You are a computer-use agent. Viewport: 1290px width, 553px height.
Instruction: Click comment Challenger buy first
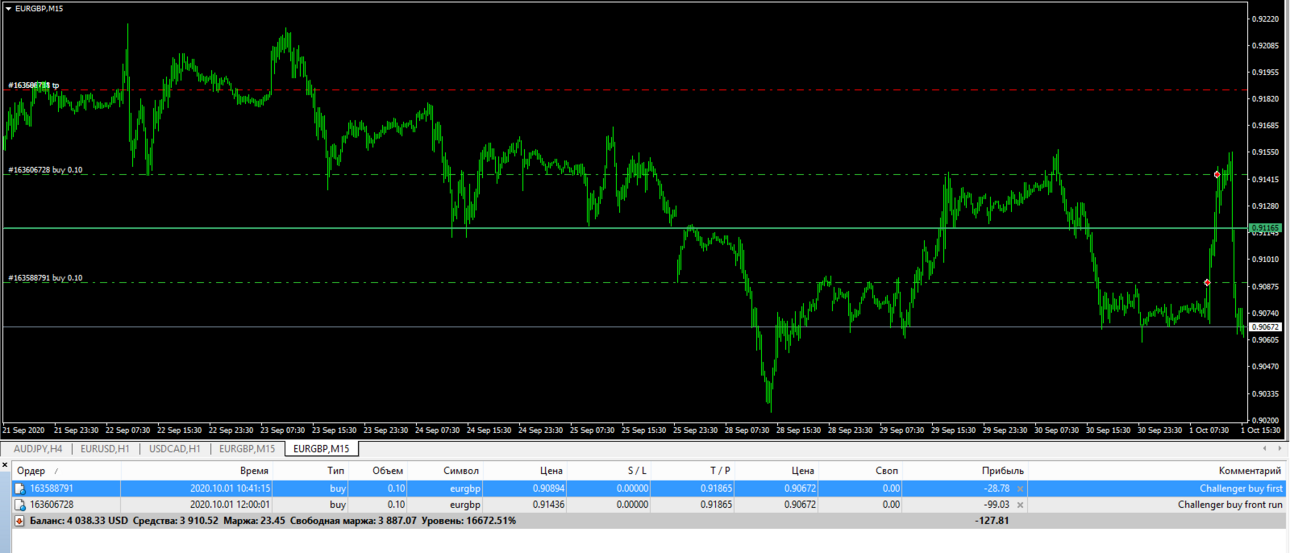(1241, 489)
